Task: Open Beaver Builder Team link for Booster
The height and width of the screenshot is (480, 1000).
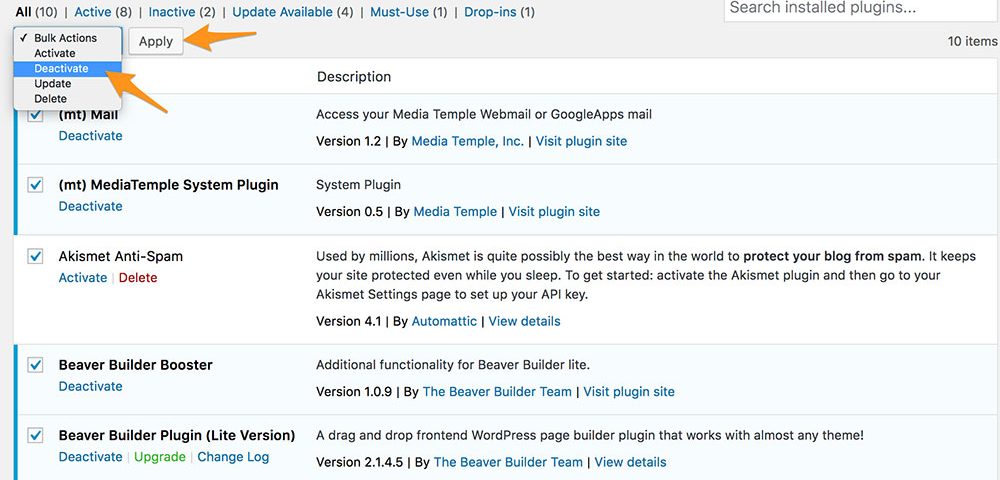Action: [x=497, y=391]
